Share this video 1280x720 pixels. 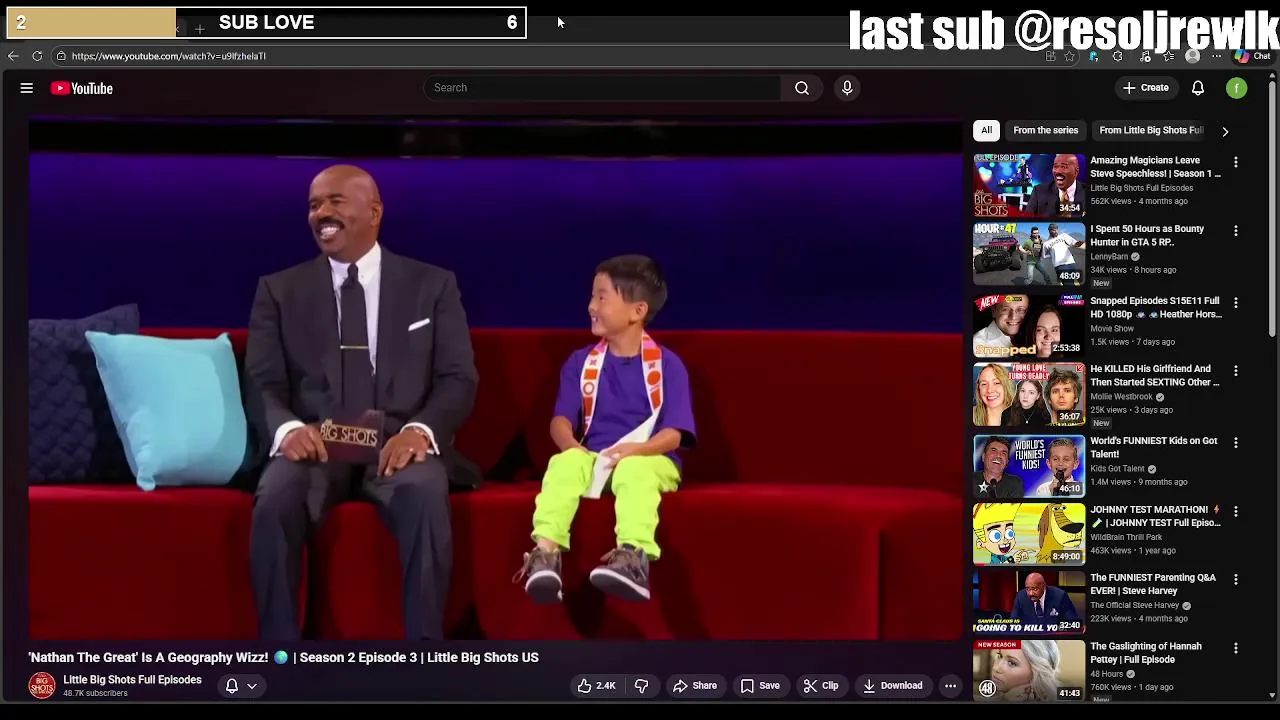pos(694,686)
